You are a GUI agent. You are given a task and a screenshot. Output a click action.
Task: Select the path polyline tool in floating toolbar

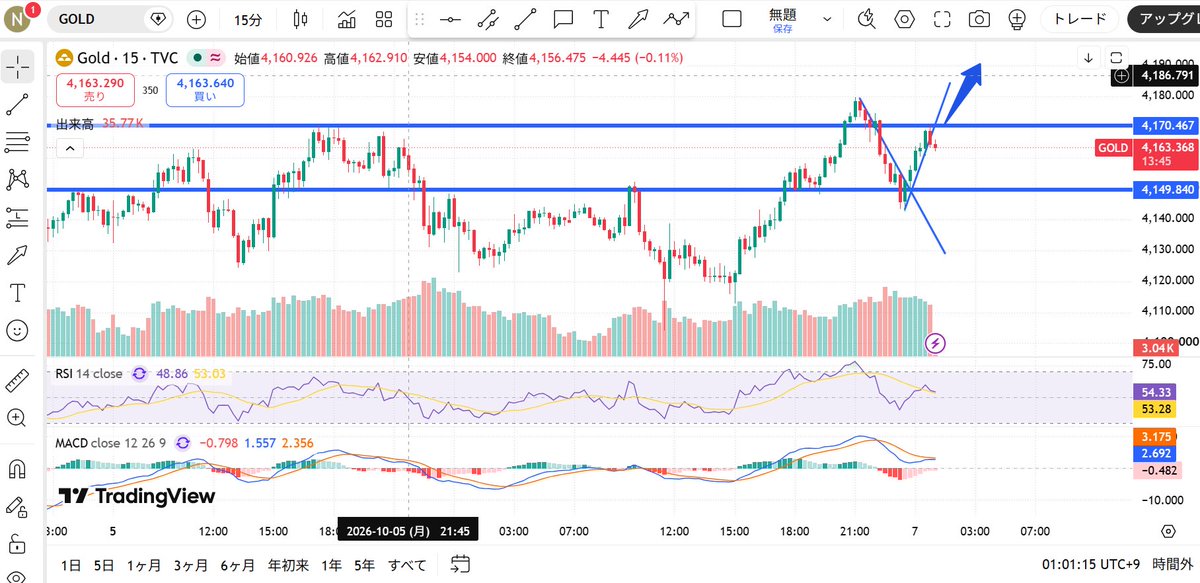[676, 19]
